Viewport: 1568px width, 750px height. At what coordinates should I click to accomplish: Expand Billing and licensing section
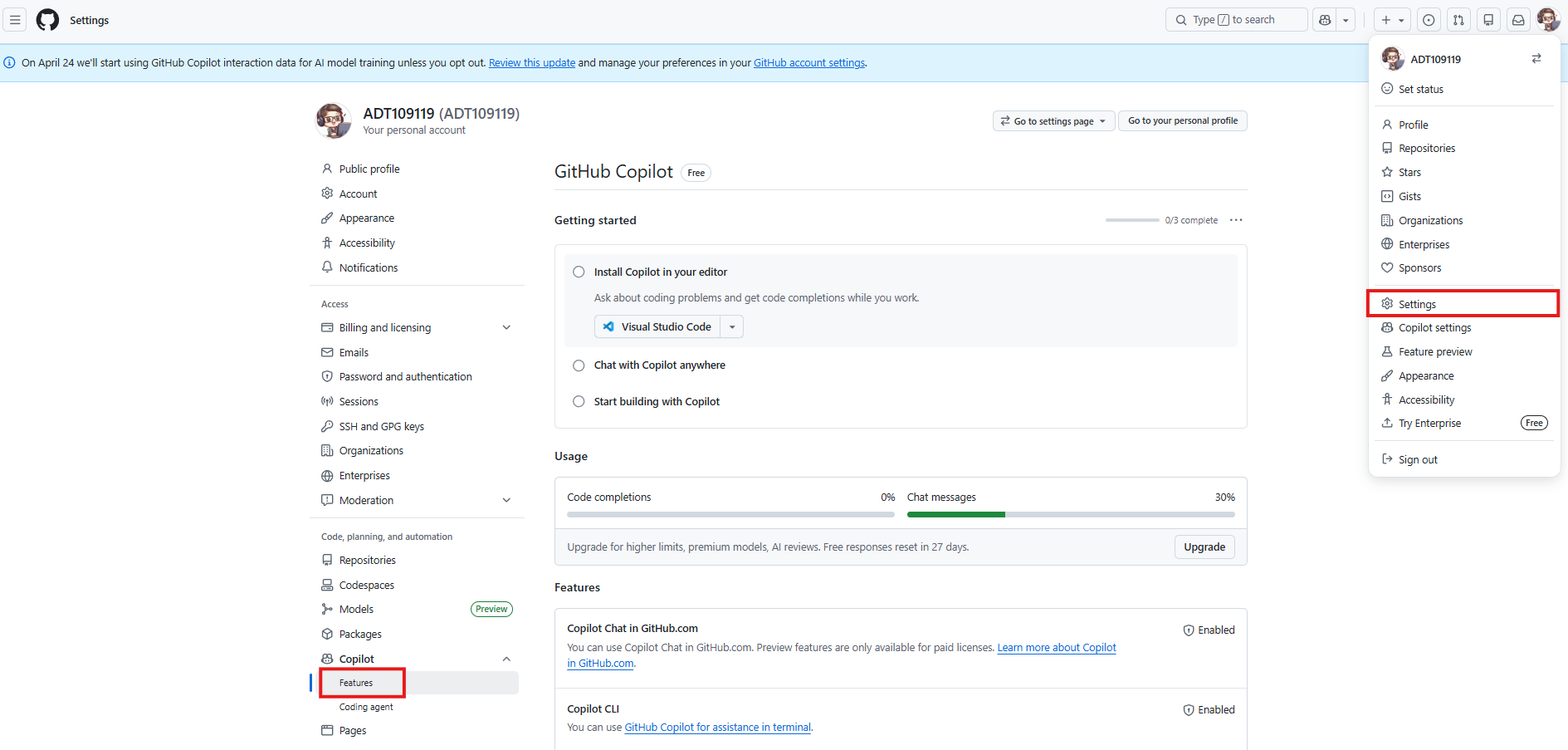(417, 327)
